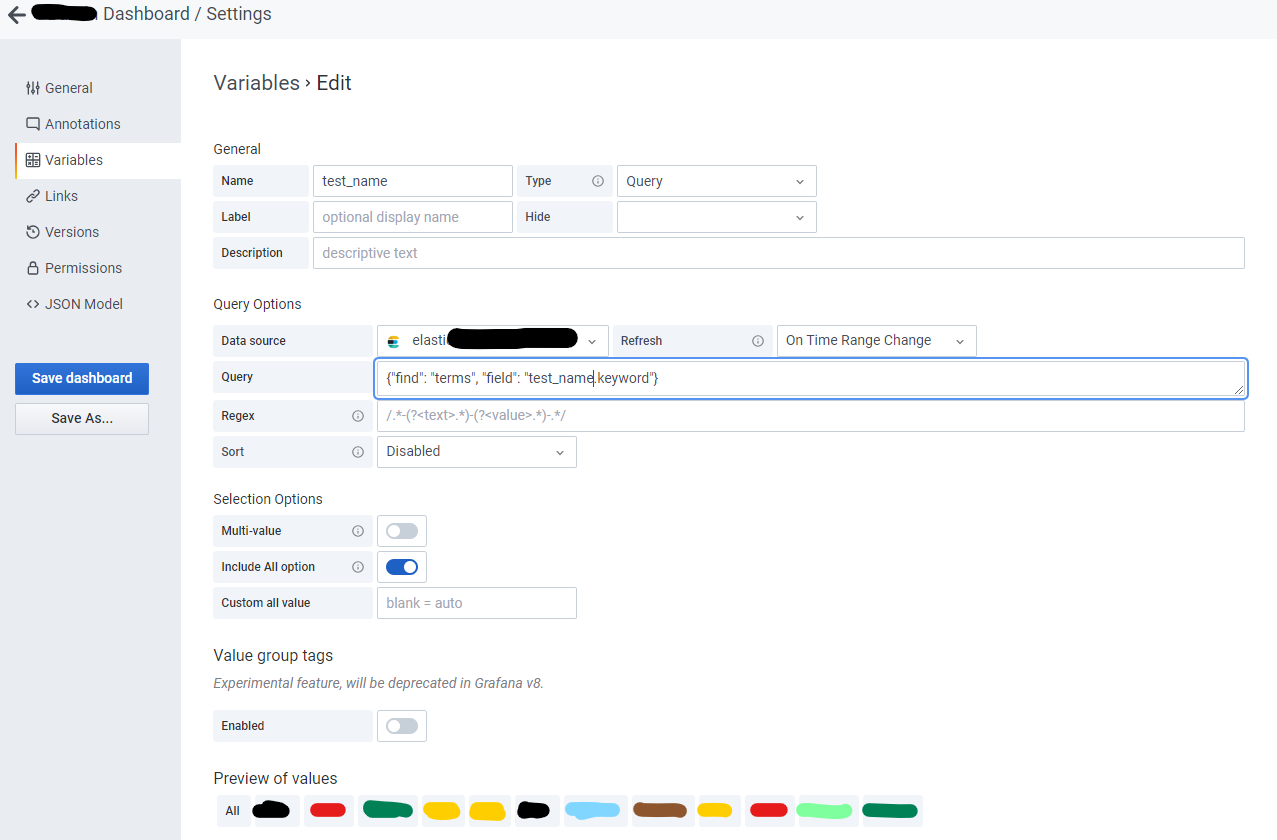Click inside the Custom all value field
Screen dimensions: 1277x840
(x=476, y=603)
